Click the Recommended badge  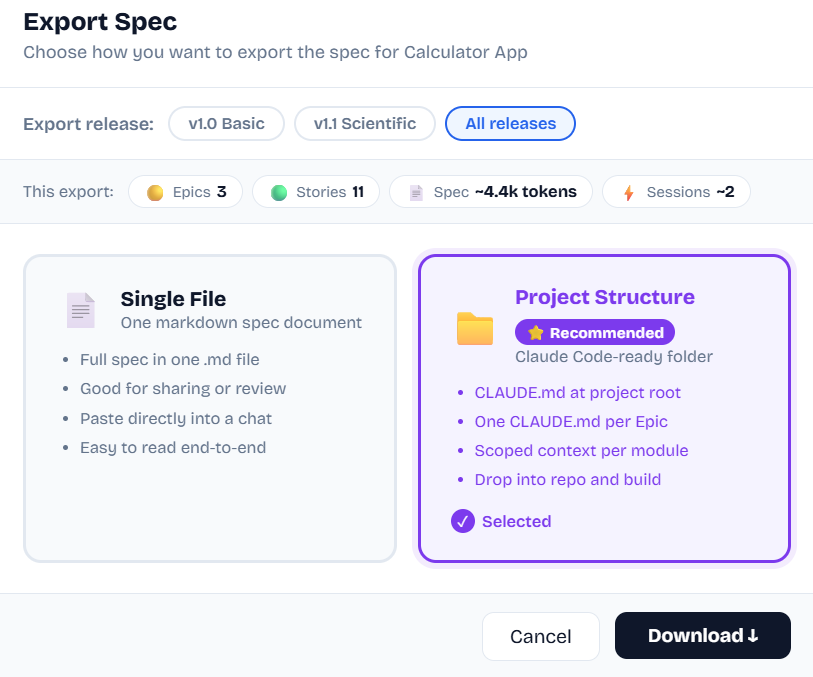tap(595, 332)
